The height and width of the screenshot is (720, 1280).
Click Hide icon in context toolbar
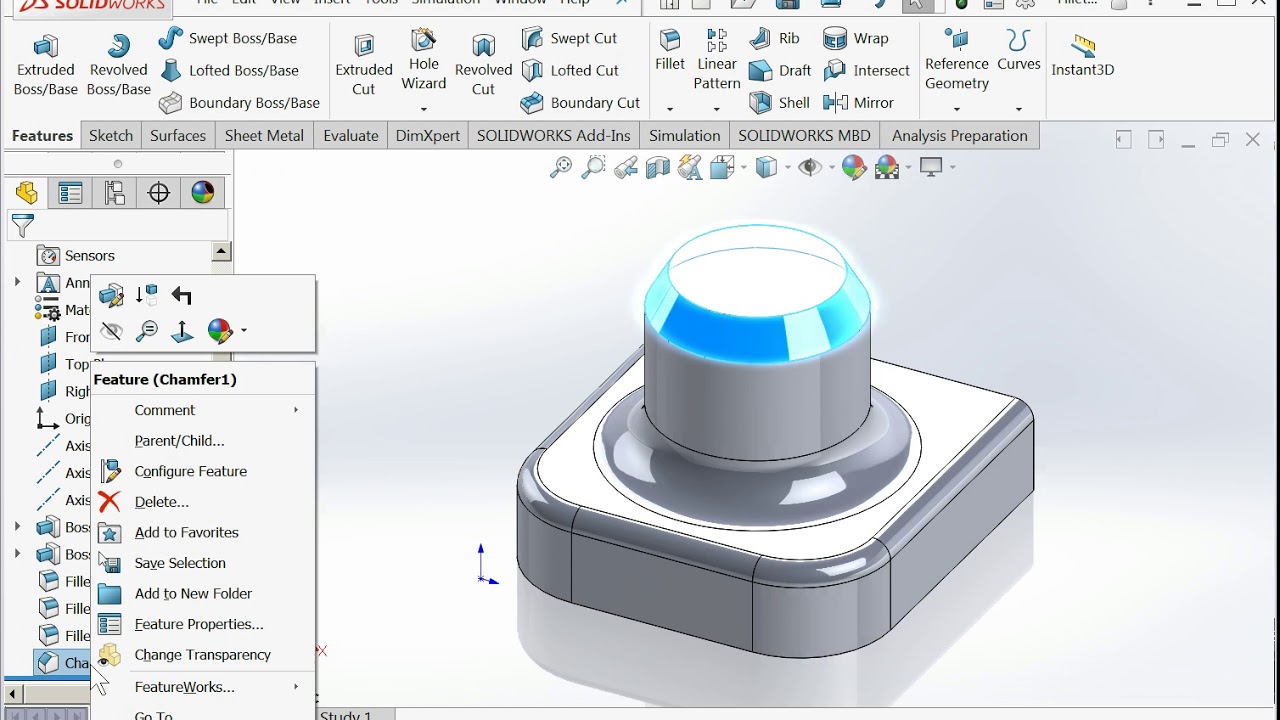pyautogui.click(x=111, y=330)
